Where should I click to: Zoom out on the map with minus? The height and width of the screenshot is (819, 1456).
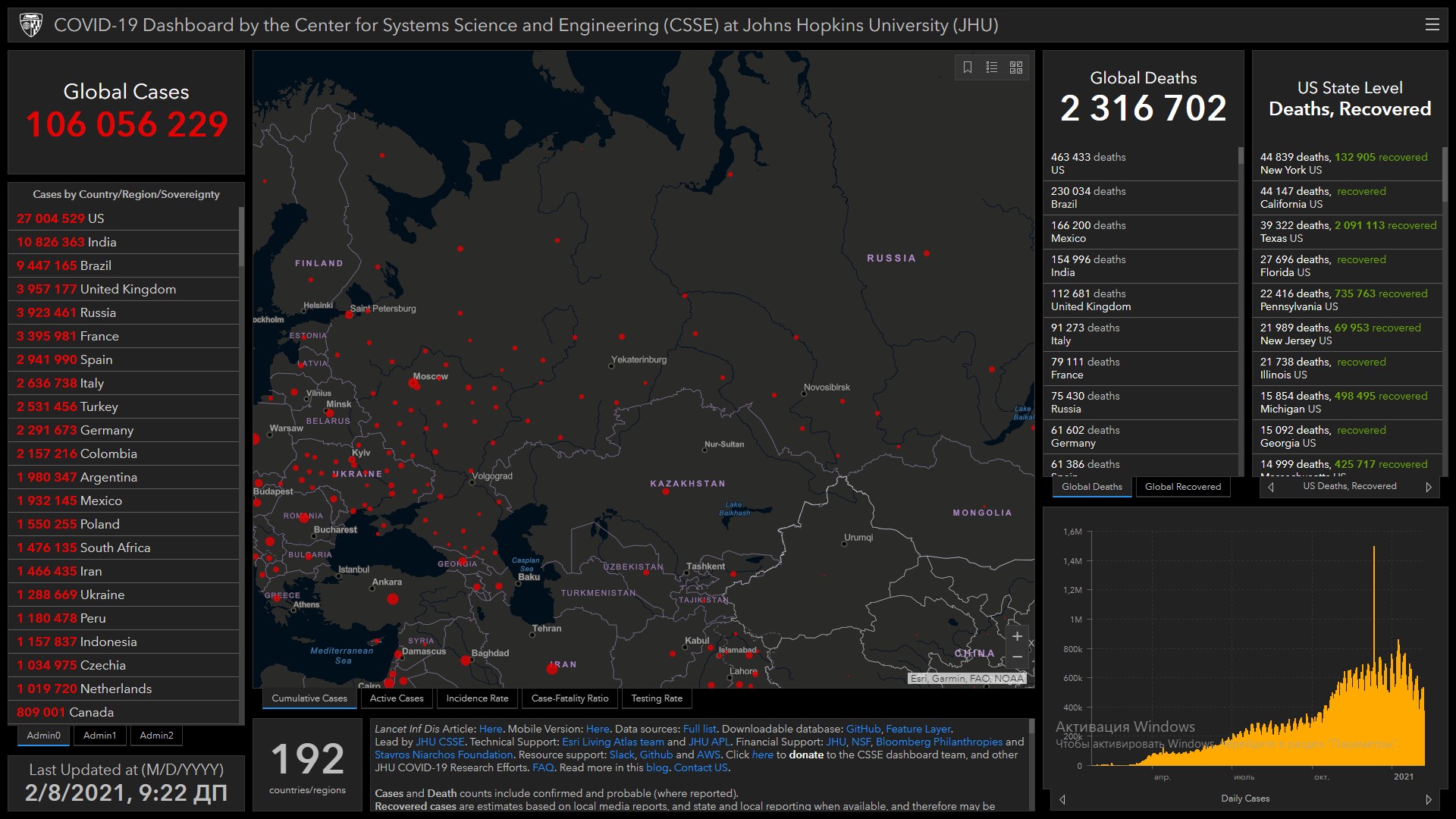[1017, 657]
